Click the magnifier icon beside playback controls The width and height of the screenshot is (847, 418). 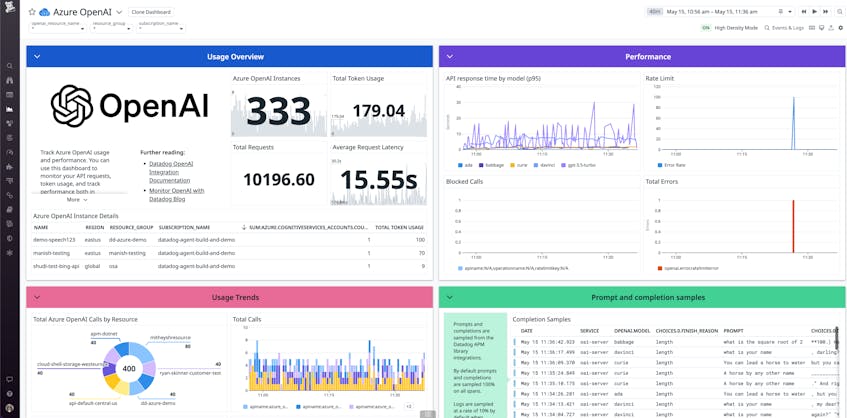click(839, 11)
